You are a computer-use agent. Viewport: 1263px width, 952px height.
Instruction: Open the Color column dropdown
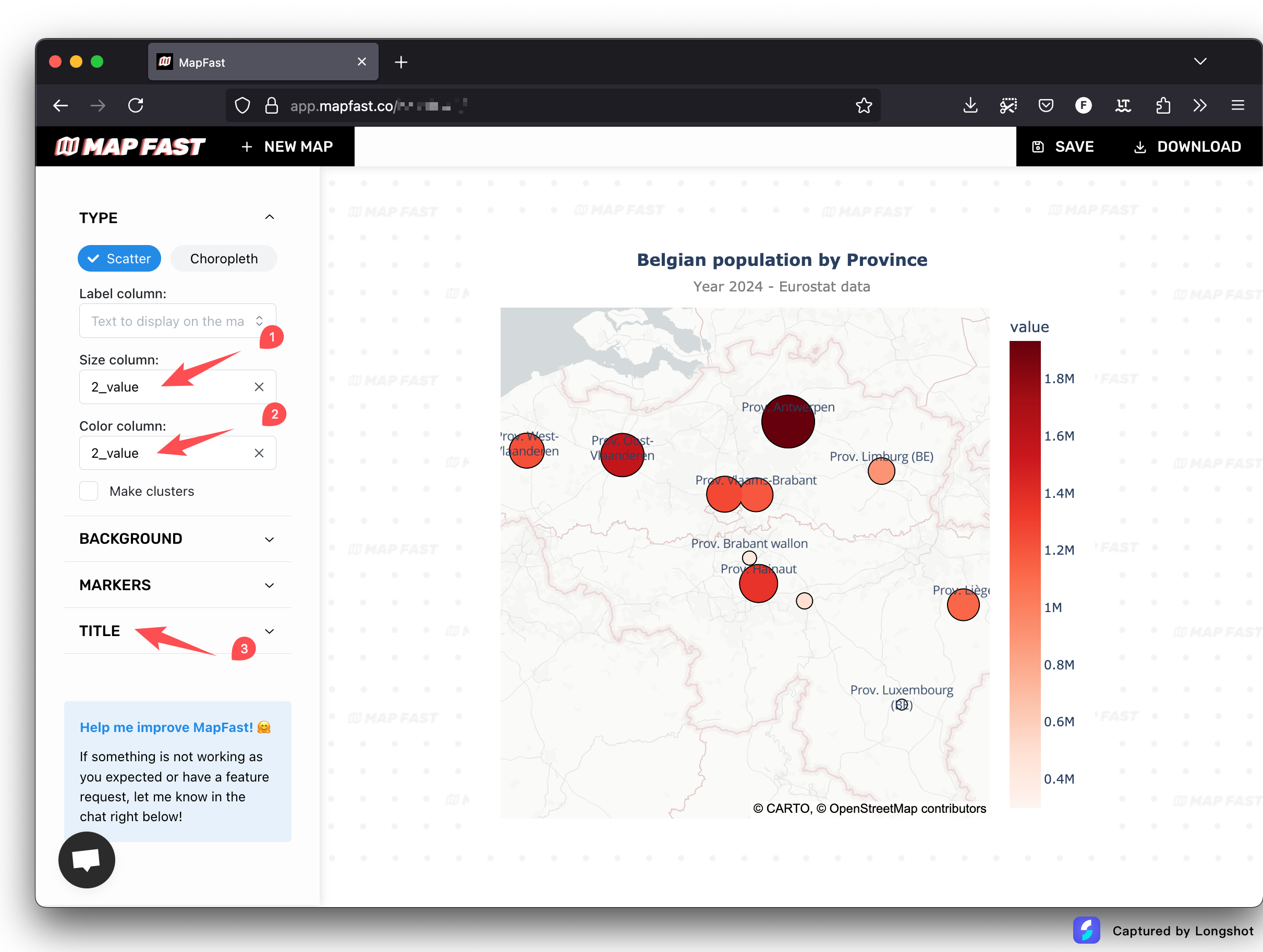coord(178,453)
